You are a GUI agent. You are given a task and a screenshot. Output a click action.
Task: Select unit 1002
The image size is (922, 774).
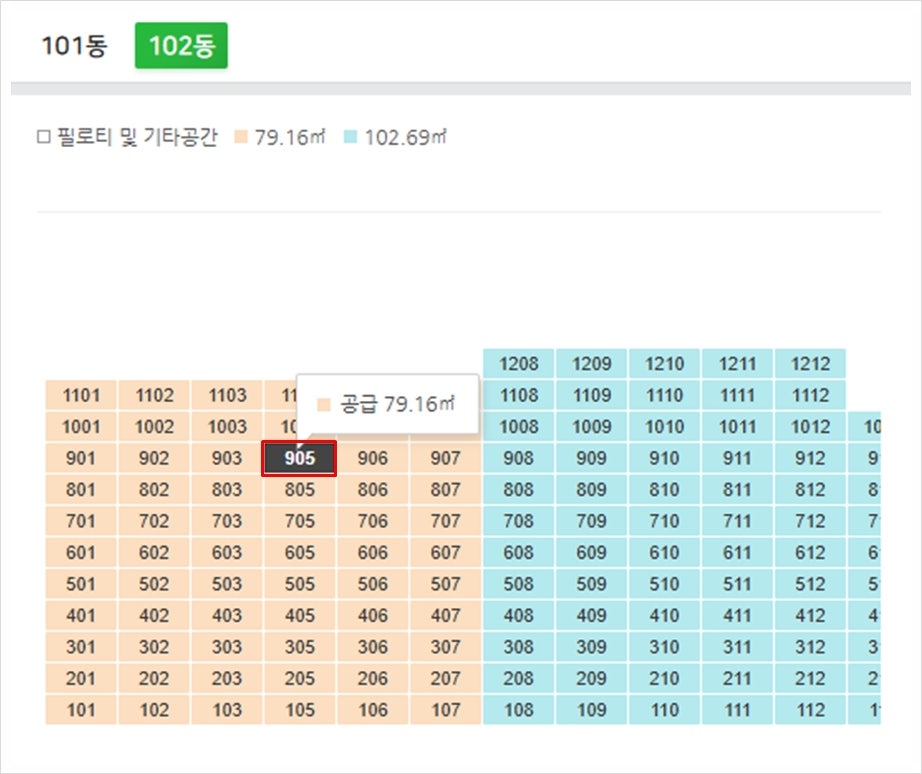[153, 426]
